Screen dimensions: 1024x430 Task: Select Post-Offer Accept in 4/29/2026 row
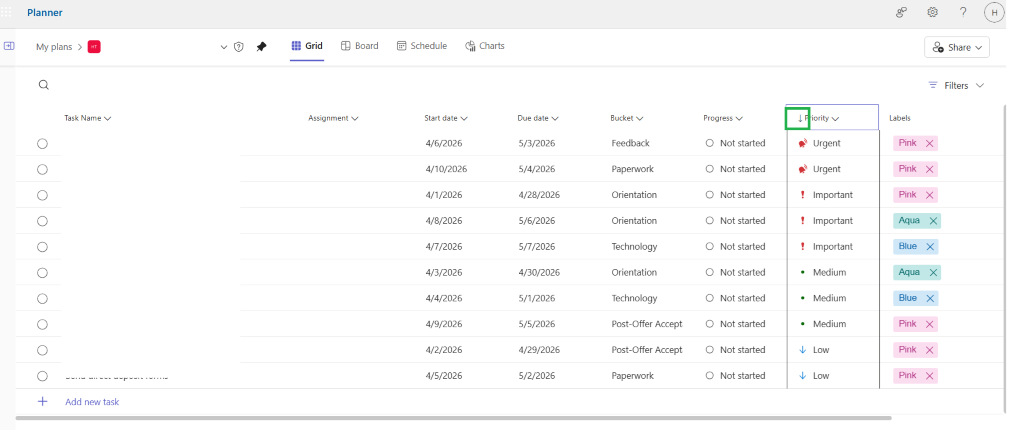tap(647, 350)
